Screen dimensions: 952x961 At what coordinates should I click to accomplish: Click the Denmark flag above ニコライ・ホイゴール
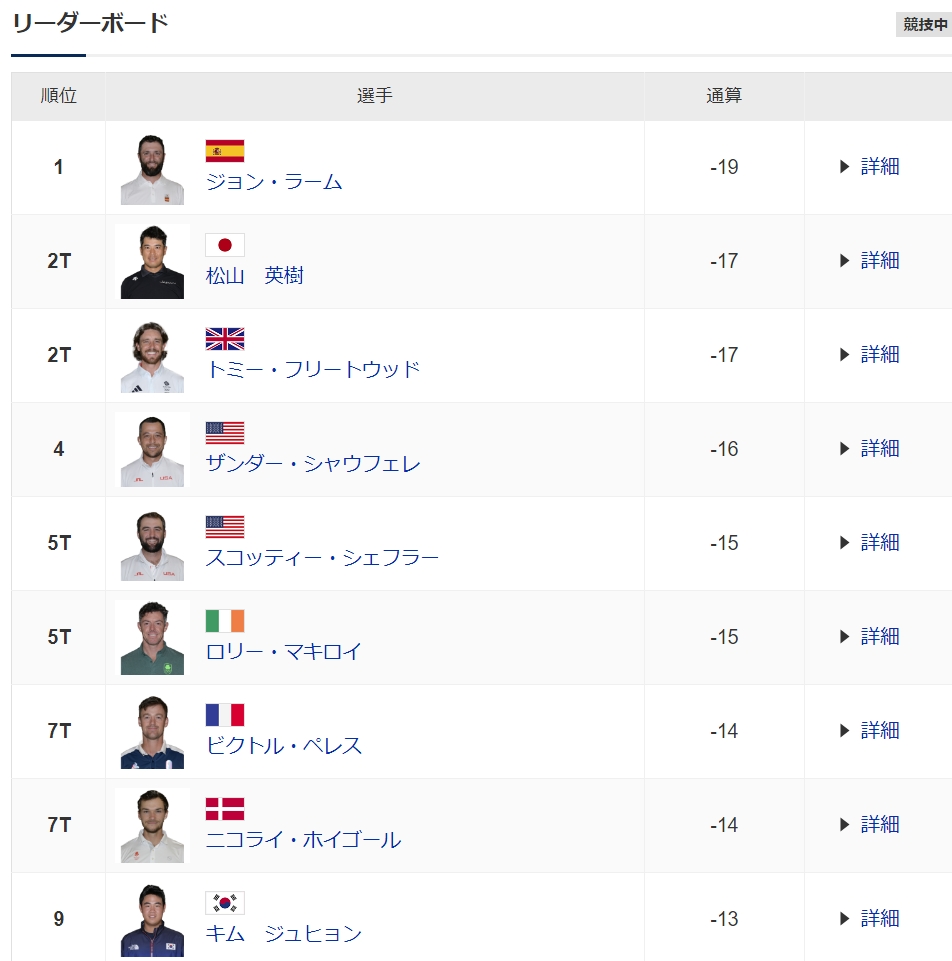(224, 809)
